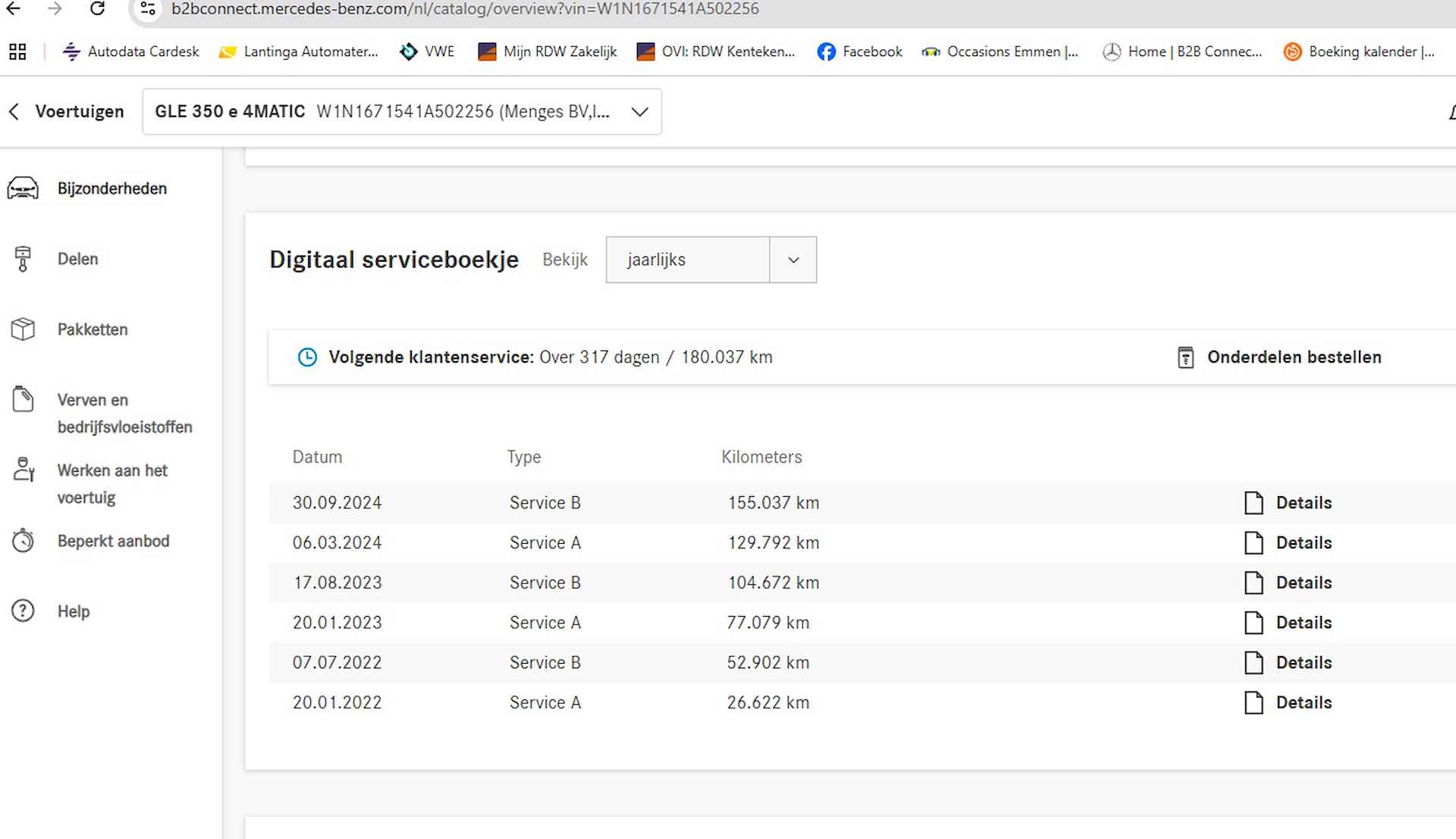Open Details for 20.01.2022 Service A
Screen dimensions: 1456x839
point(1288,702)
